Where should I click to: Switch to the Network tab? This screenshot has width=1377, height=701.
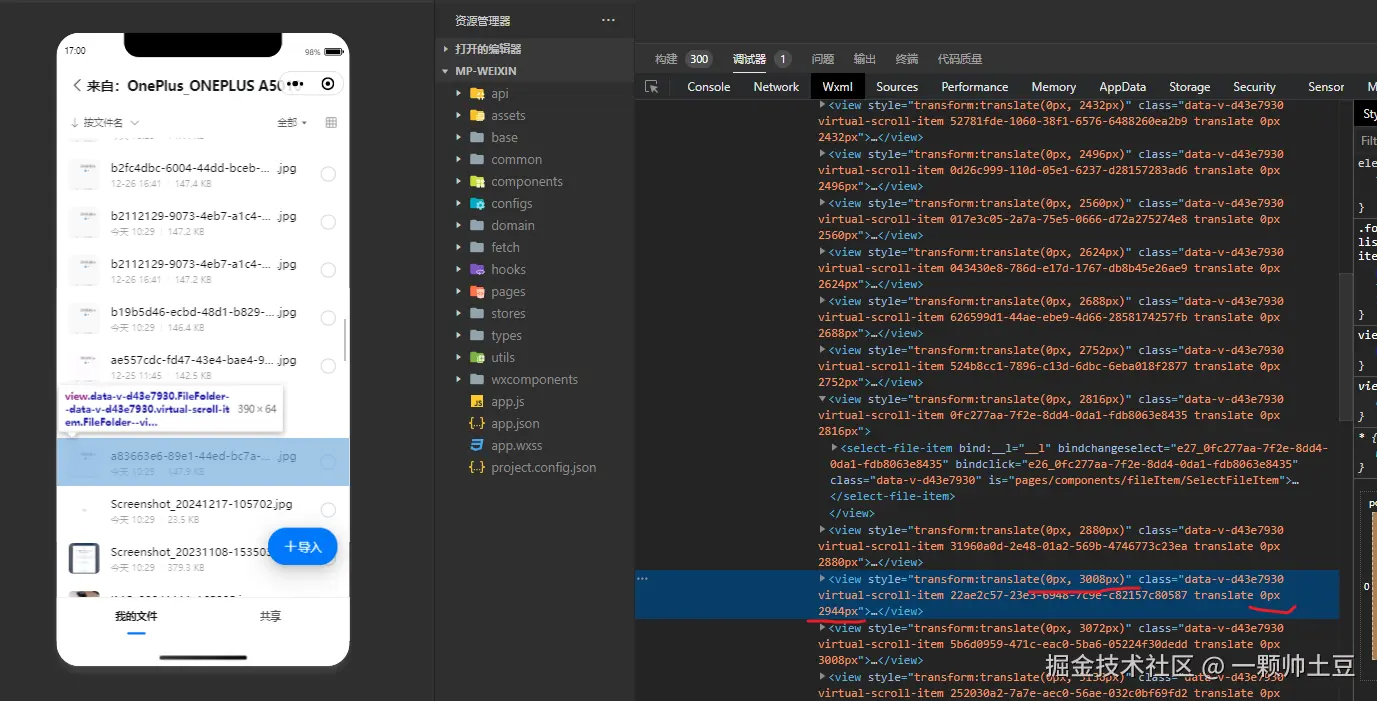point(776,87)
